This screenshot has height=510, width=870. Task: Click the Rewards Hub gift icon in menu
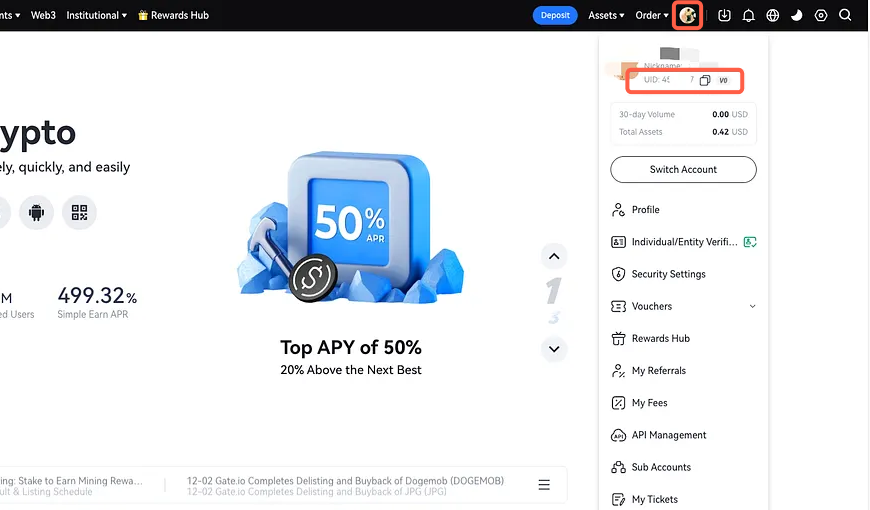[618, 339]
